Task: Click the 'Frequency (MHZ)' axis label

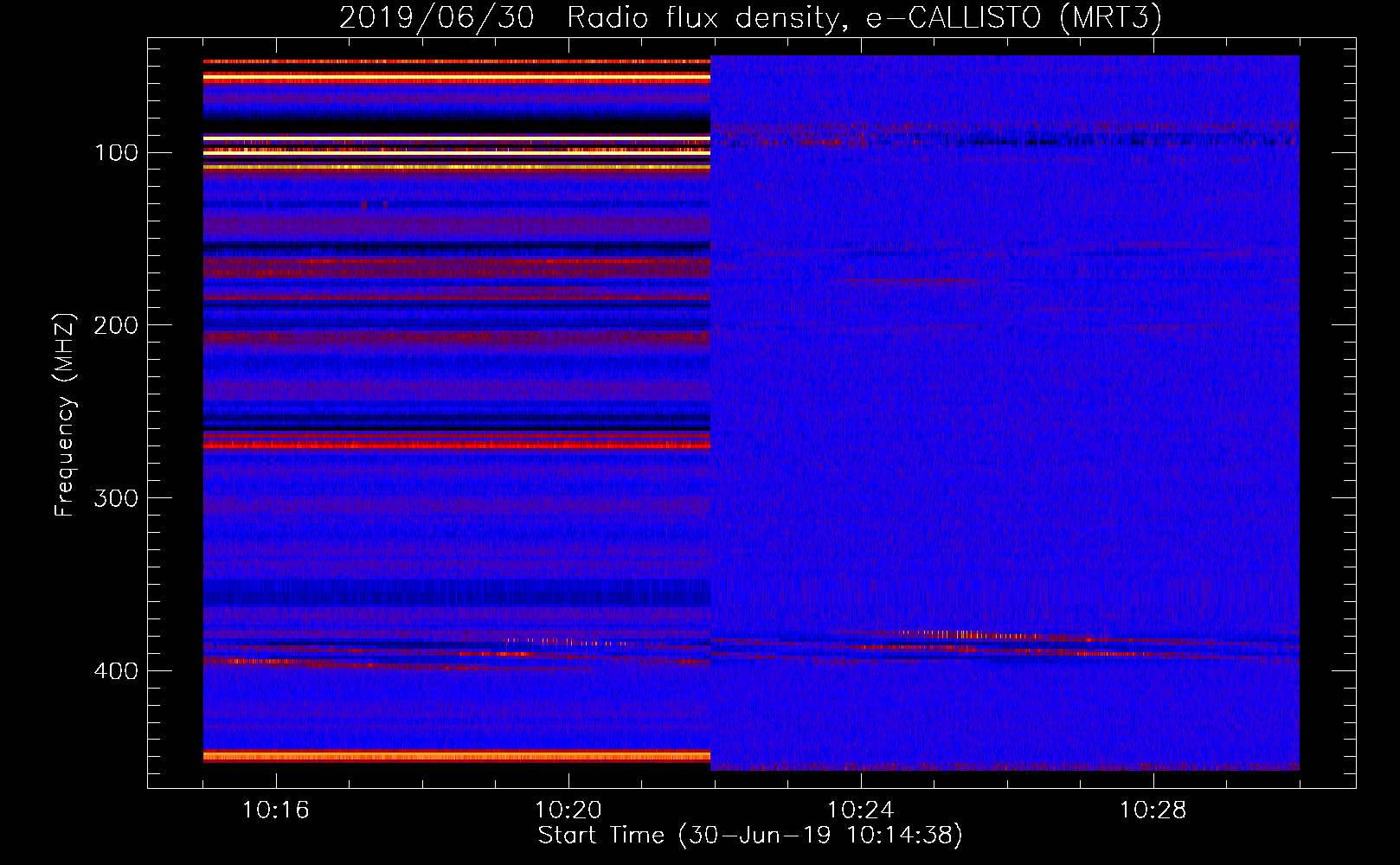Action: pos(65,414)
